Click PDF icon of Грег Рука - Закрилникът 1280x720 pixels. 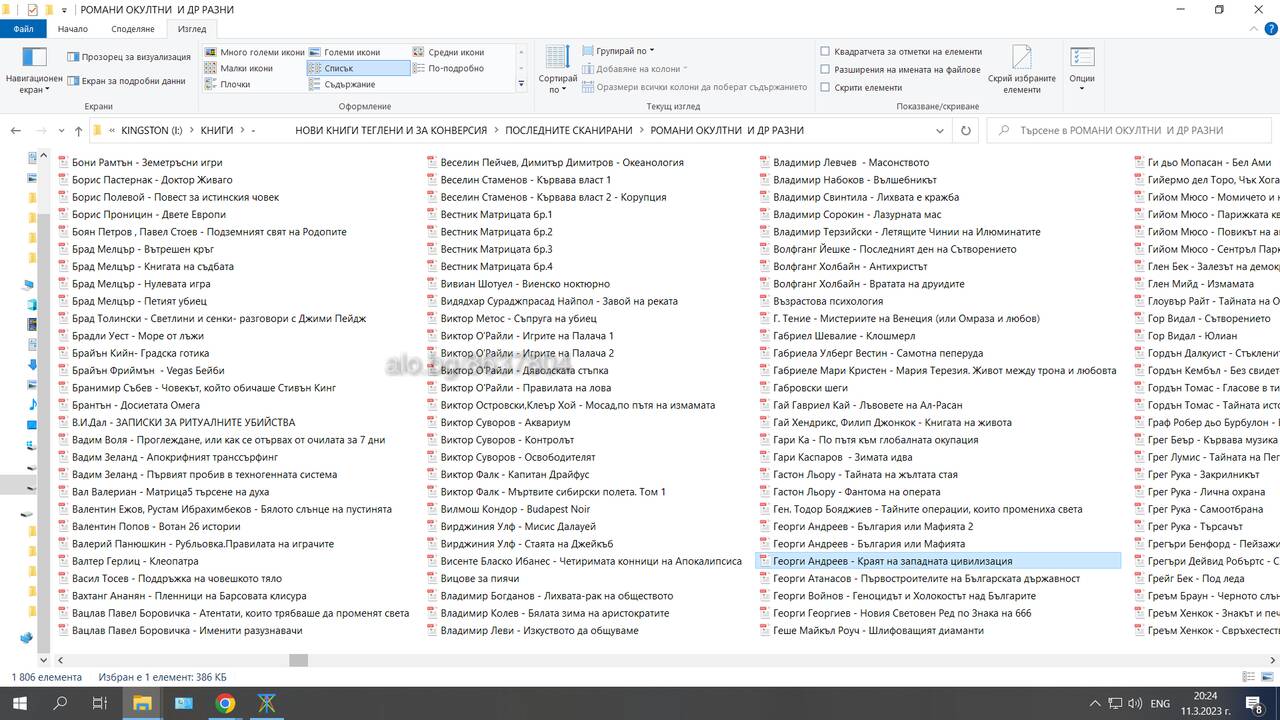pyautogui.click(x=1139, y=475)
